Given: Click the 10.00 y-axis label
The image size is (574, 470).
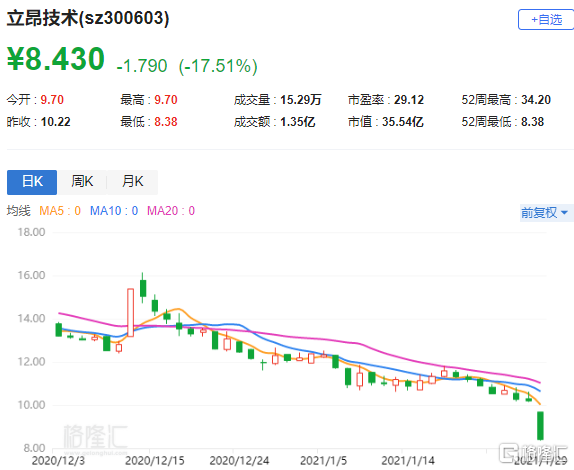Looking at the screenshot, I should 31,405.
